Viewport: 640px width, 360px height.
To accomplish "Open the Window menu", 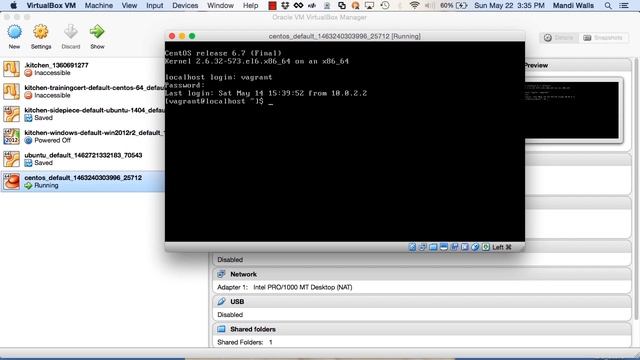I will 220,5.
